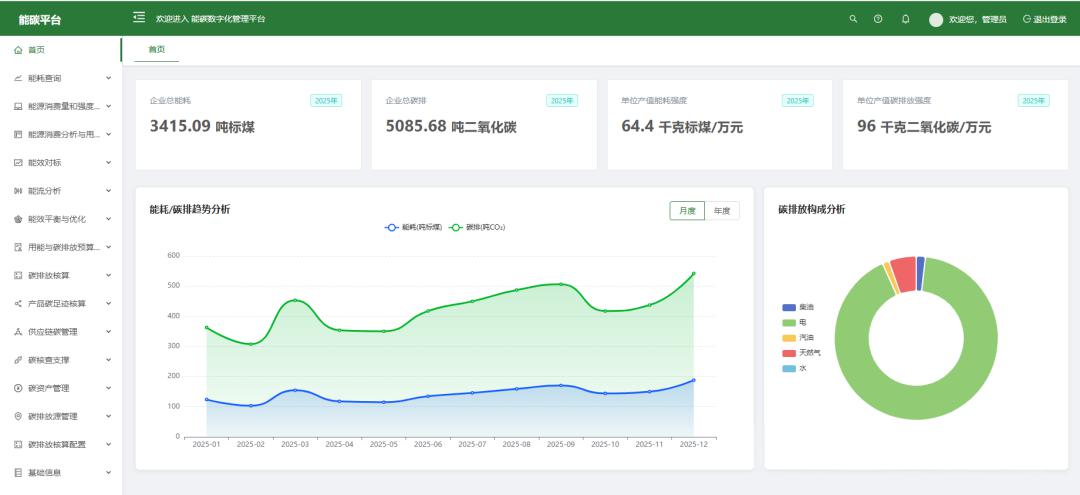Toggle 碳排(吨CO₂) series in chart legend
1080x495 pixels.
(x=477, y=227)
